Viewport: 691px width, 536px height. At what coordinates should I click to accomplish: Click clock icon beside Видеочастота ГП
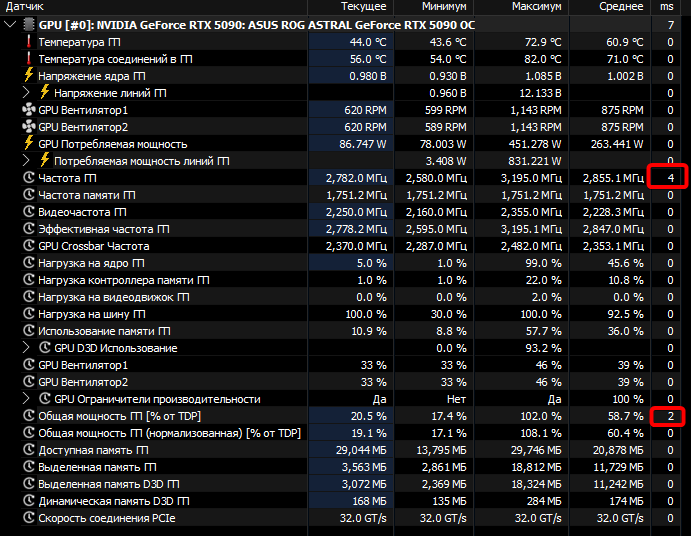(29, 212)
